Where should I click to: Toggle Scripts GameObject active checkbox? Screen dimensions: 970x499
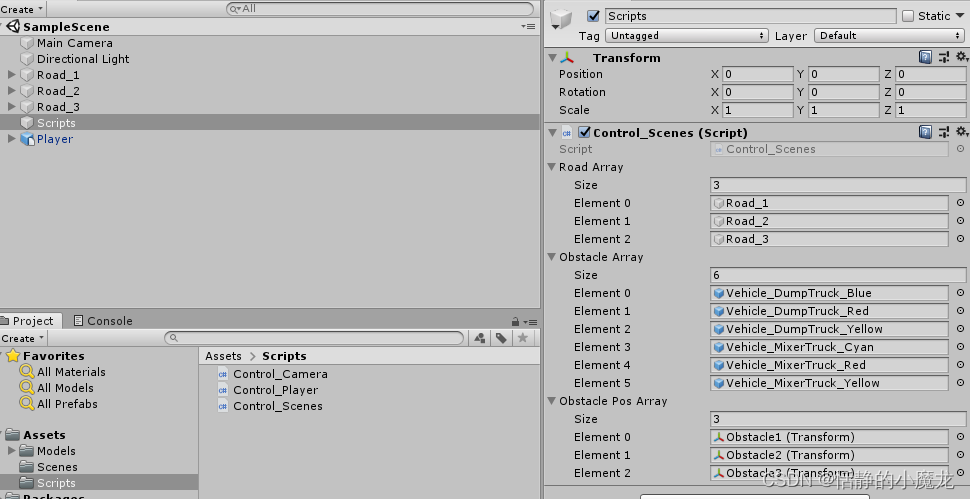click(593, 16)
